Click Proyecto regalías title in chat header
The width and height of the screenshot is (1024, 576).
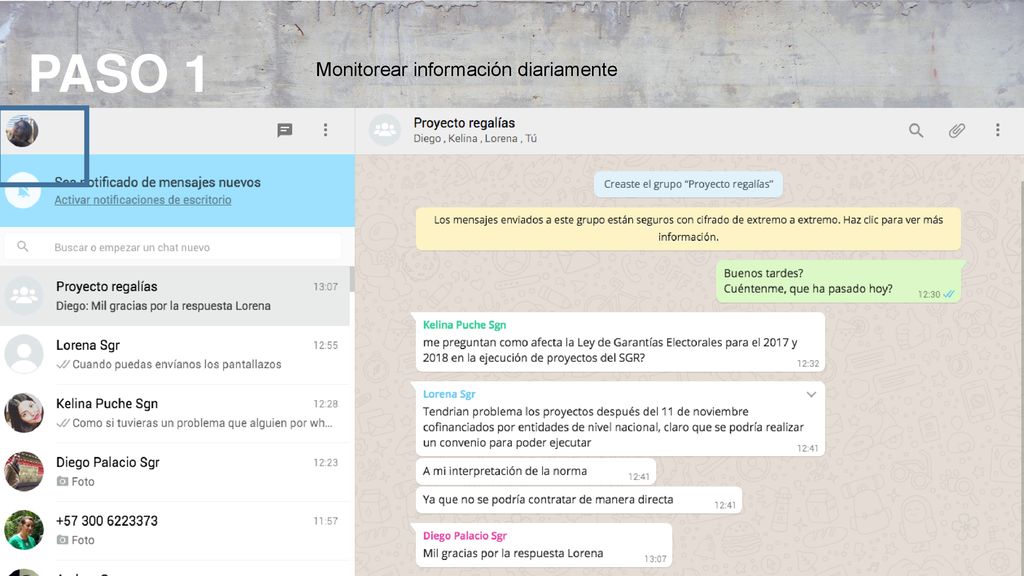click(464, 123)
